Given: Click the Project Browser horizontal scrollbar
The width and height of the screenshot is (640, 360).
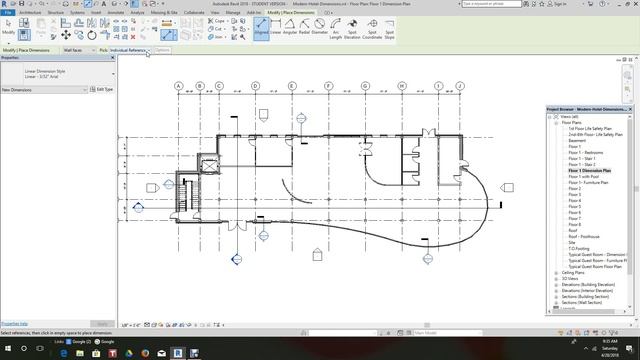Looking at the screenshot, I should 584,311.
